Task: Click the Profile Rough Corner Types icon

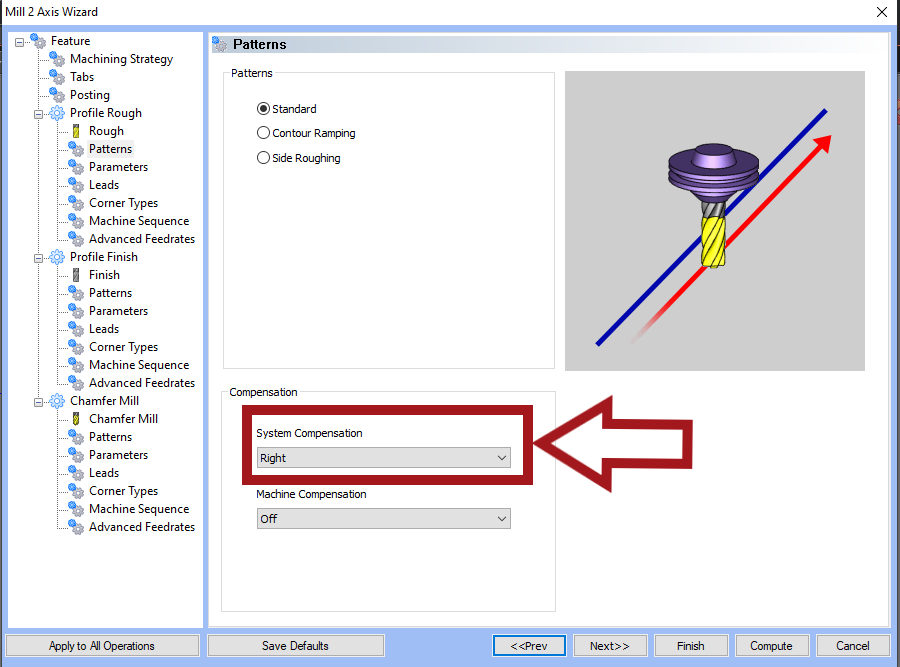Action: click(x=76, y=203)
